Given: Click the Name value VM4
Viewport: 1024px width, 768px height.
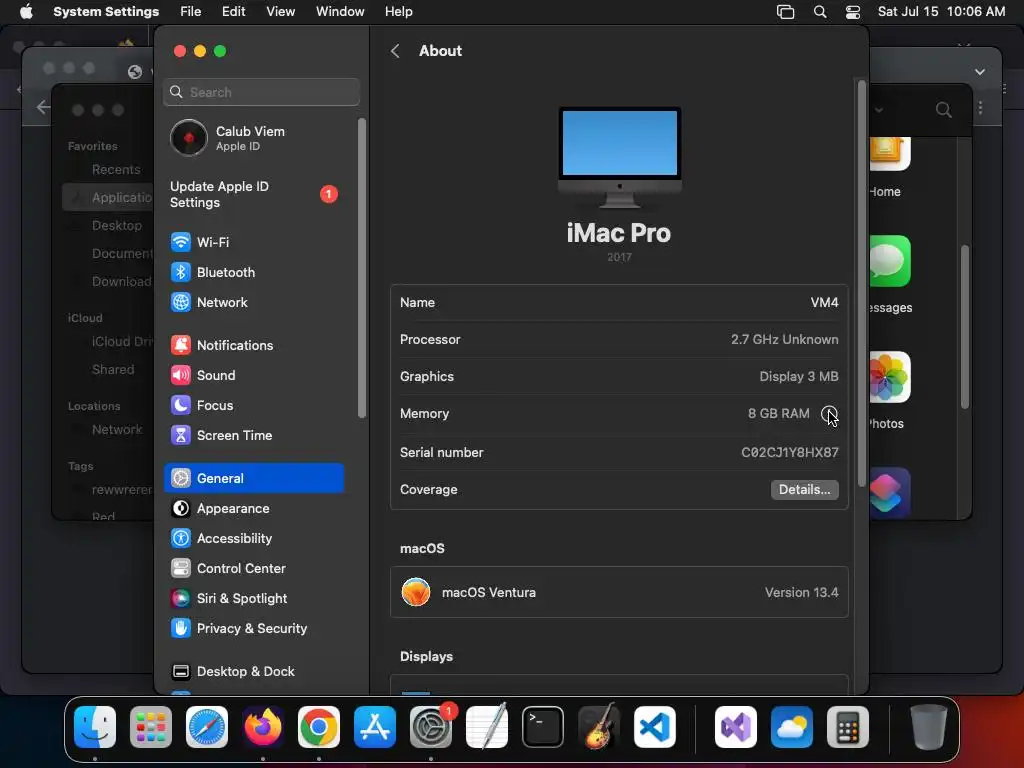Looking at the screenshot, I should (824, 302).
